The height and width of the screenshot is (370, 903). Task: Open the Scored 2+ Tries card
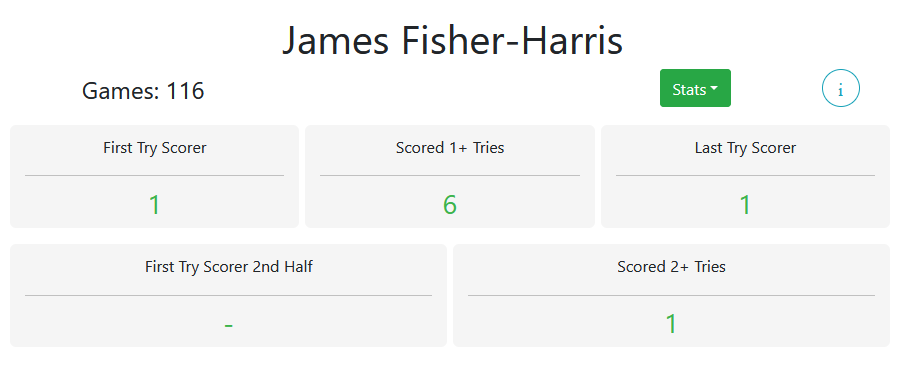click(x=671, y=295)
